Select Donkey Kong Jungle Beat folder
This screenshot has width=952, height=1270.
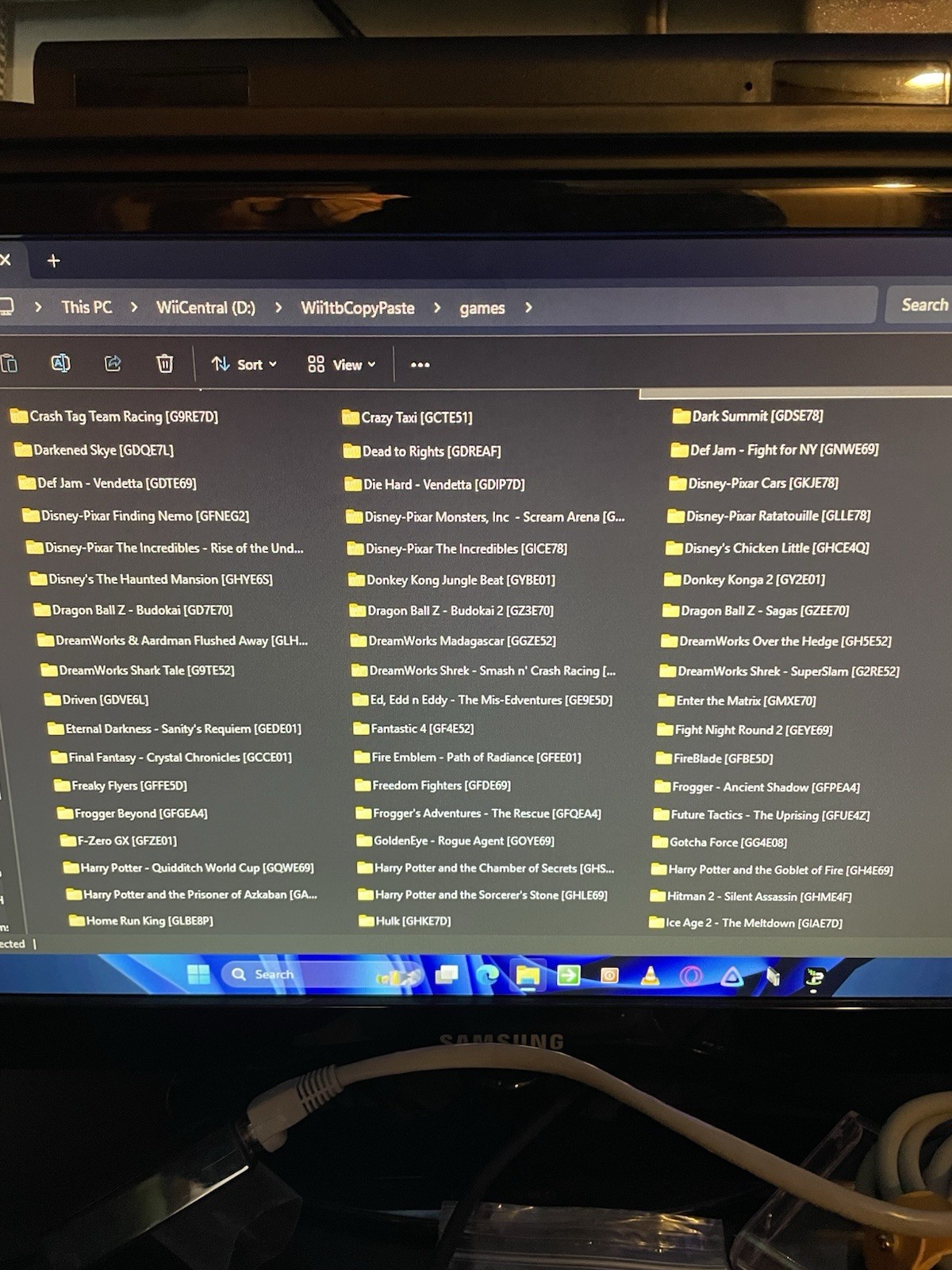(x=452, y=580)
